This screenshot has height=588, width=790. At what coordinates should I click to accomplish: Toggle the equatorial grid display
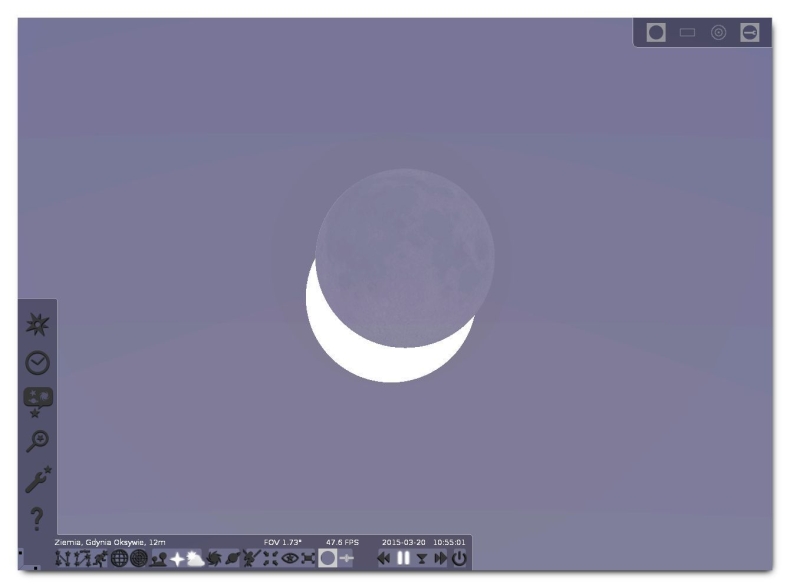119,560
